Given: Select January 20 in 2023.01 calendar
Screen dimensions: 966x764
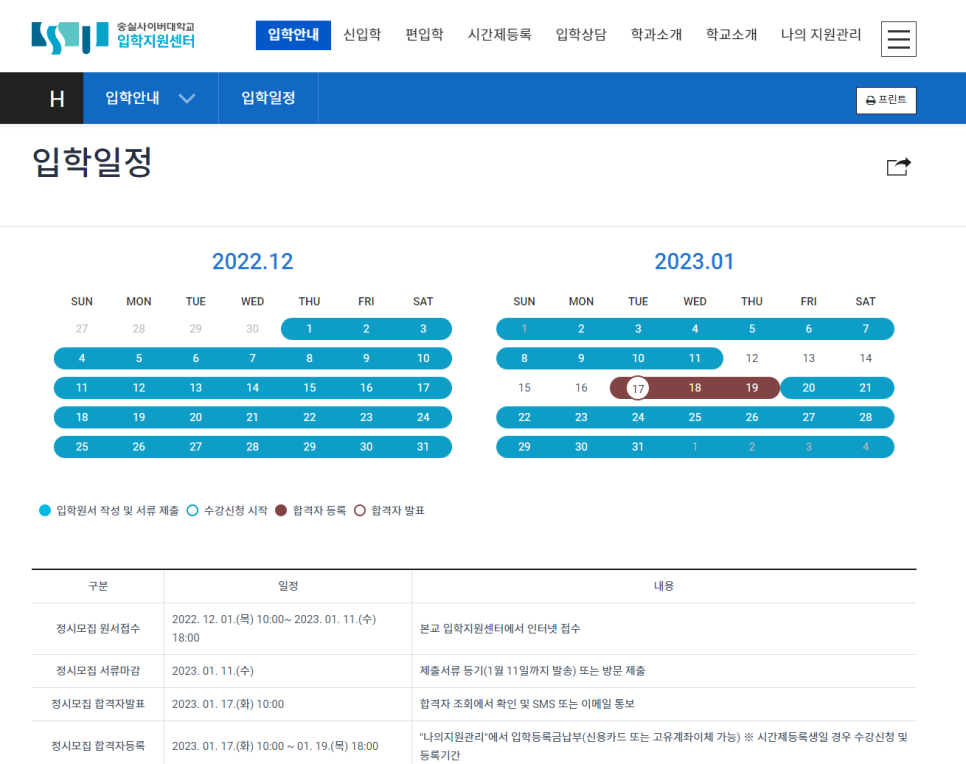Looking at the screenshot, I should click(808, 388).
